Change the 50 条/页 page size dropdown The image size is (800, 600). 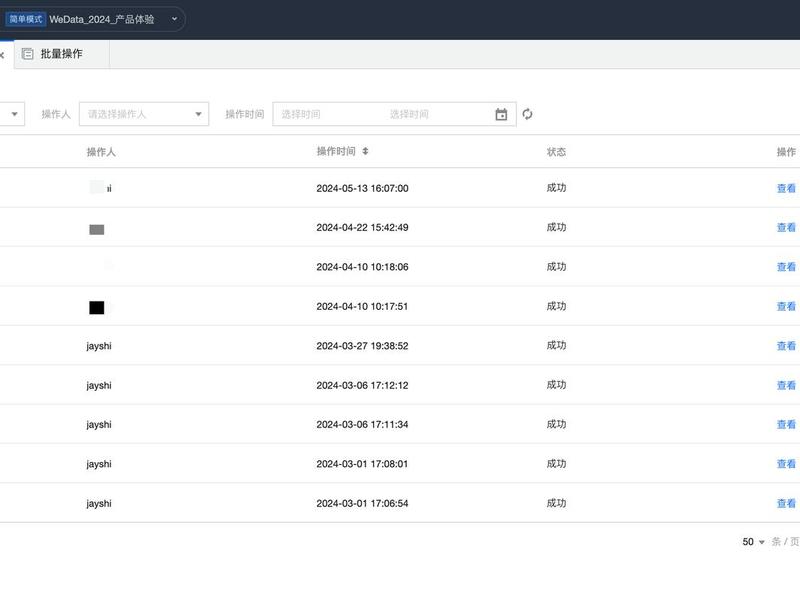(x=753, y=541)
